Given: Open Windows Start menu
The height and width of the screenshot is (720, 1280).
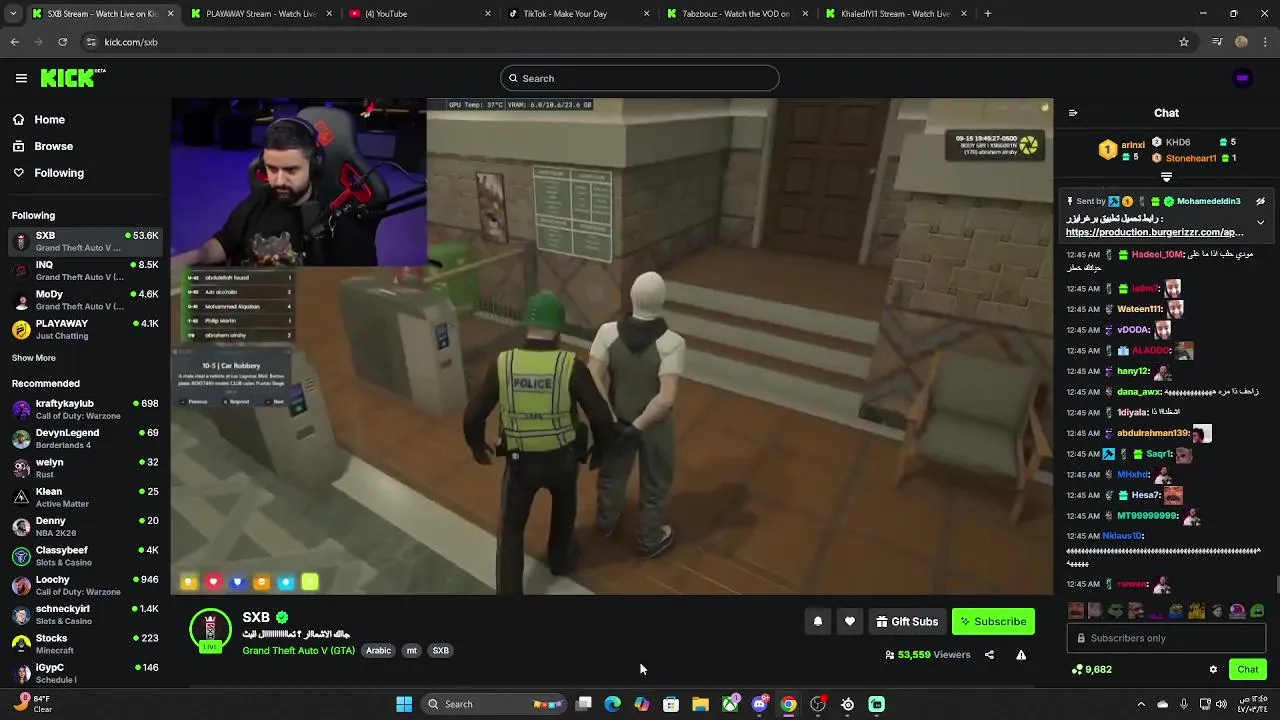Looking at the screenshot, I should pyautogui.click(x=404, y=704).
